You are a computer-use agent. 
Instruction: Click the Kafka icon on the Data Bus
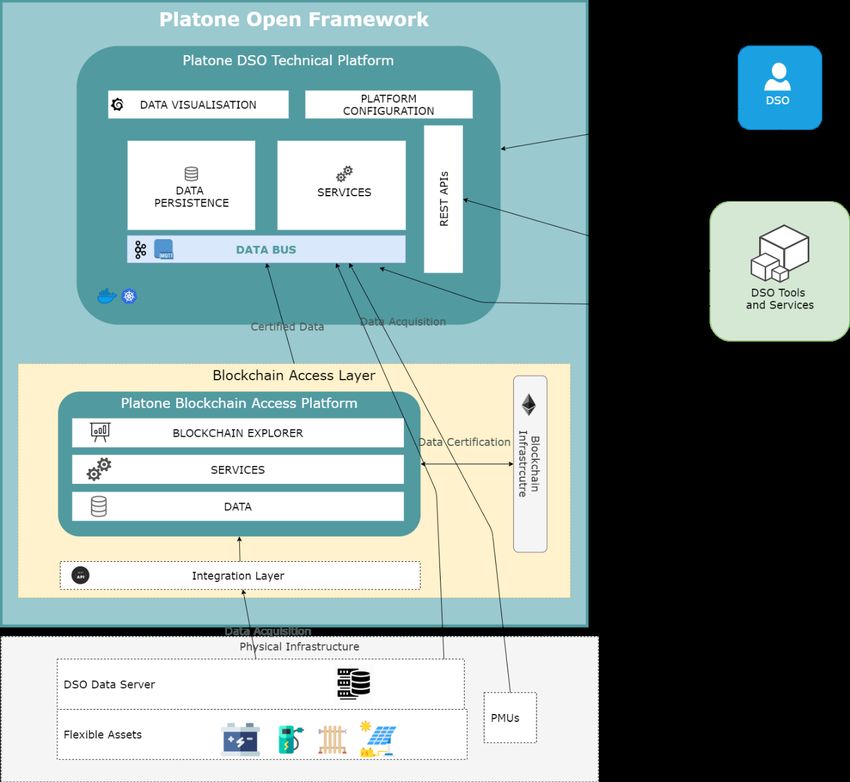coord(140,250)
